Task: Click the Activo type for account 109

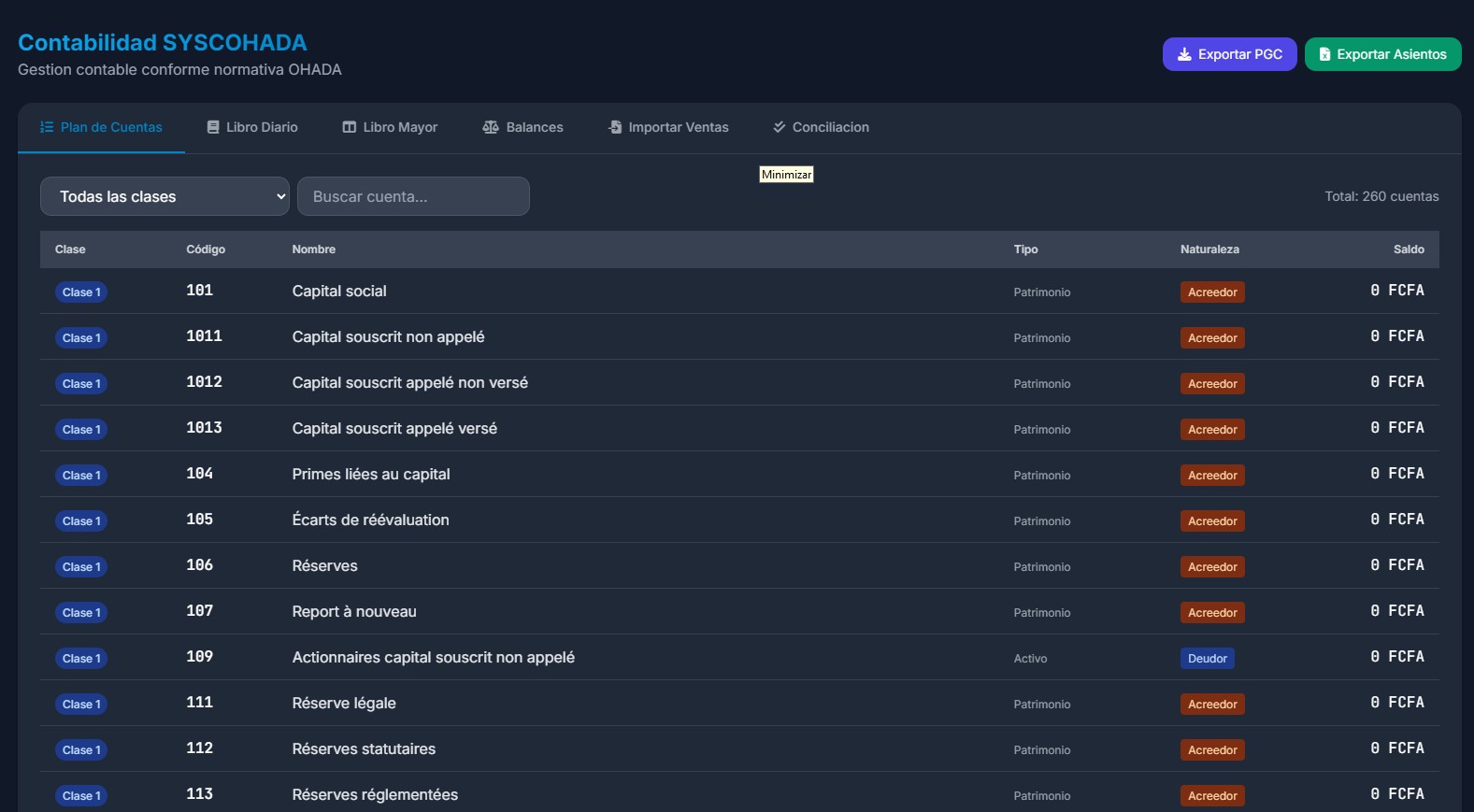Action: (1030, 659)
